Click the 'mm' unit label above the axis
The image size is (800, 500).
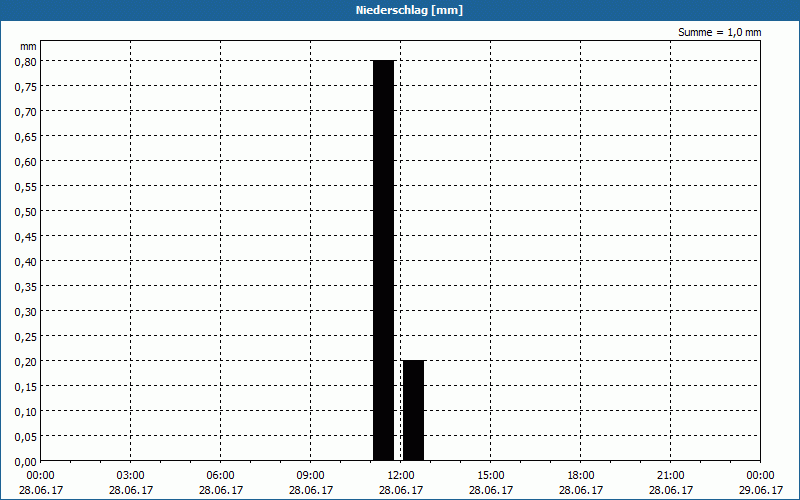click(x=28, y=46)
